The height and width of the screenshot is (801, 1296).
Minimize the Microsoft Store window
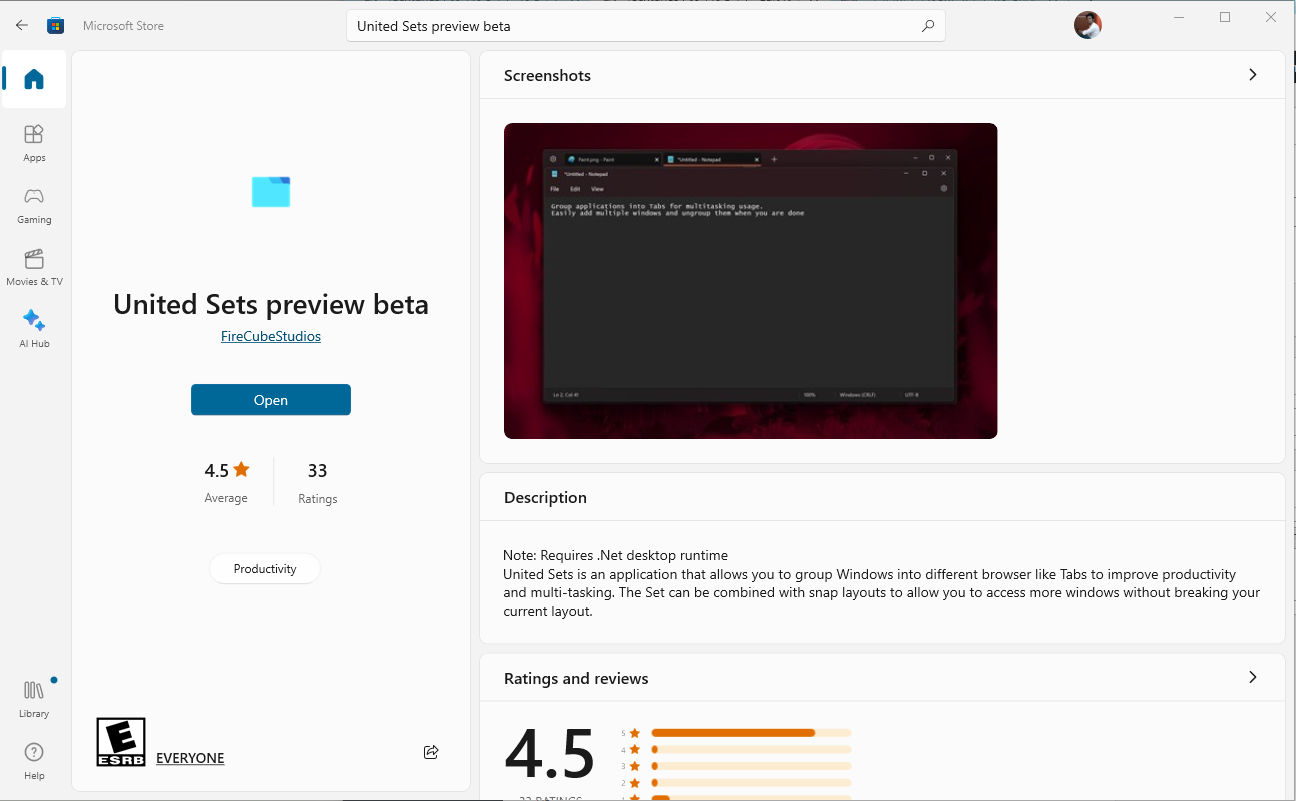coord(1180,17)
